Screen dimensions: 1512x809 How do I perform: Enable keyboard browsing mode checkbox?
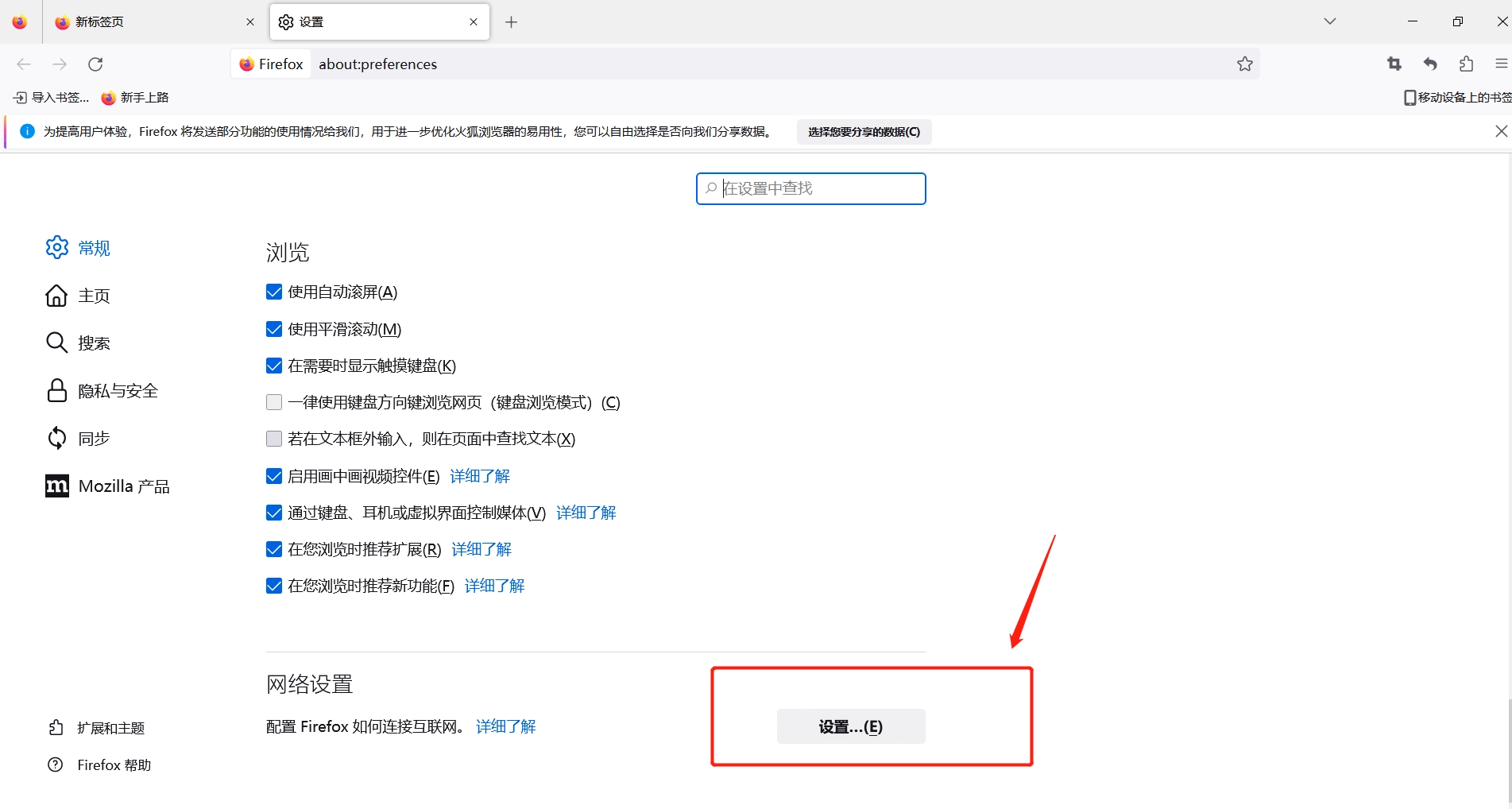(274, 403)
